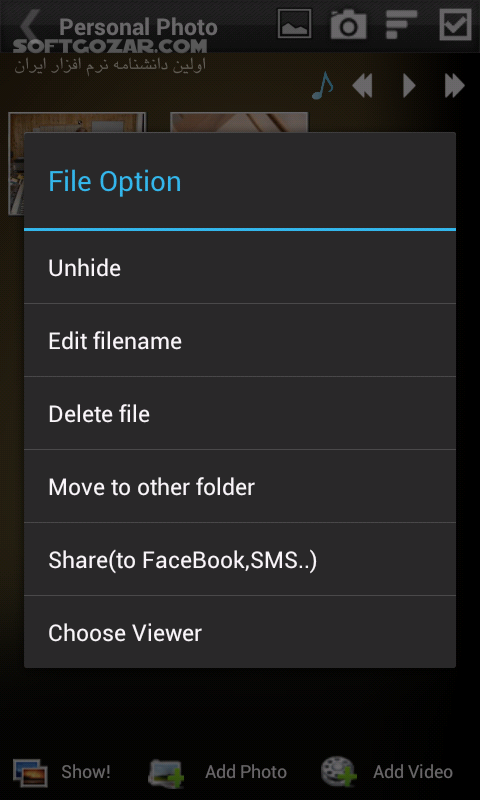This screenshot has width=480, height=800.
Task: Tap the Show! slideshow icon
Action: point(62,771)
